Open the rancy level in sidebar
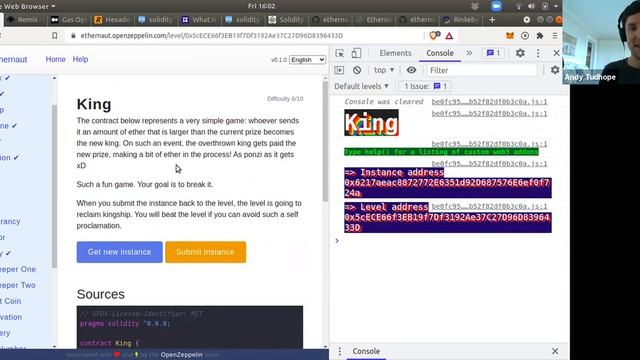Viewport: 640px width, 360px height. [x=10, y=221]
